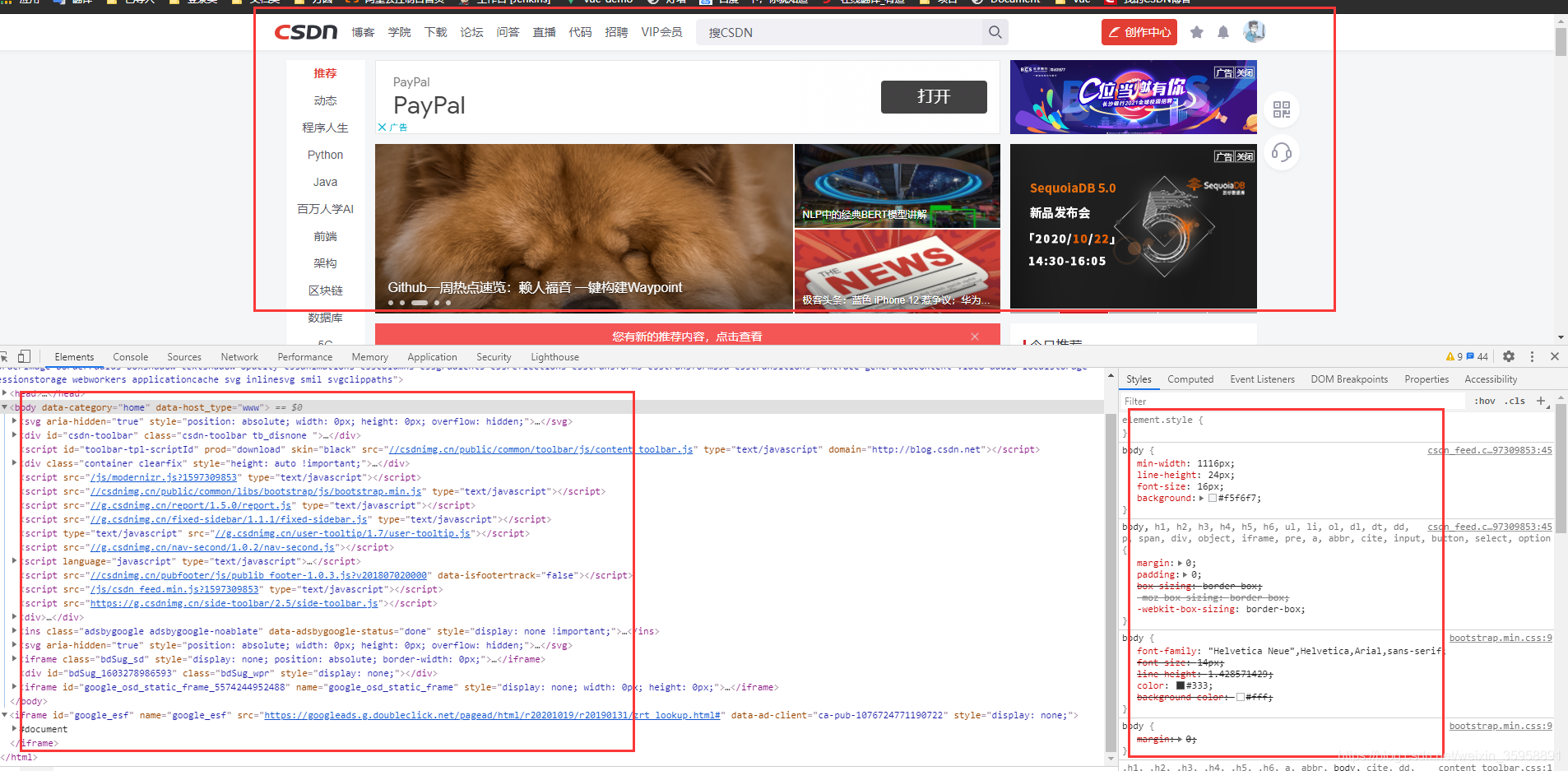
Task: Close the PayPal ad with X icon
Action: (382, 128)
